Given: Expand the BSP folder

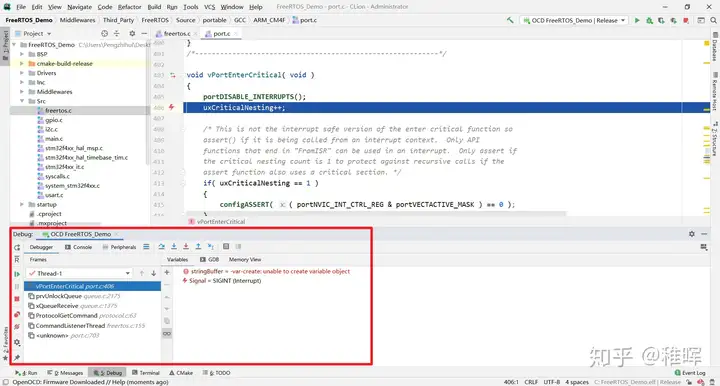Looking at the screenshot, I should pyautogui.click(x=22, y=54).
